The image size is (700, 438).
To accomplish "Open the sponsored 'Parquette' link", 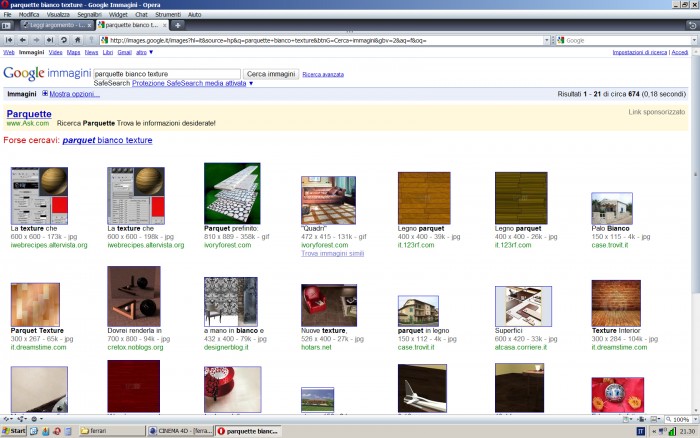I will pyautogui.click(x=29, y=114).
